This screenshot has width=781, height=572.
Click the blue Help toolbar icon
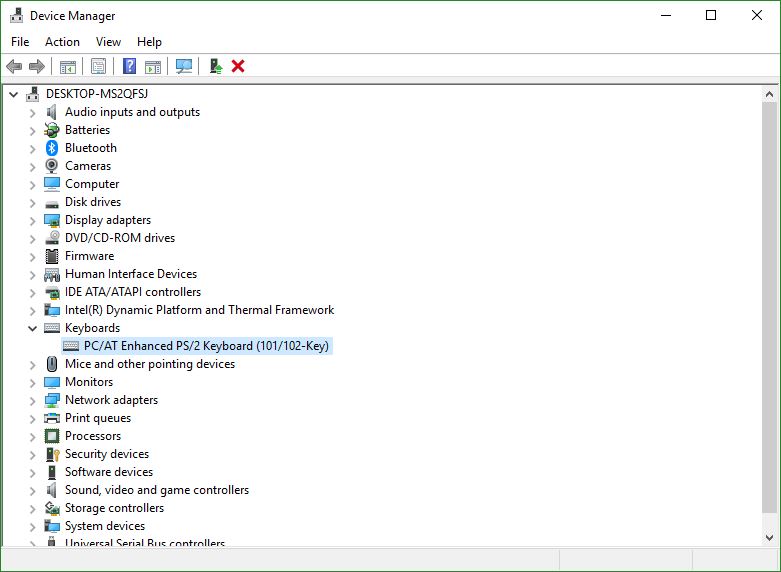(x=130, y=66)
